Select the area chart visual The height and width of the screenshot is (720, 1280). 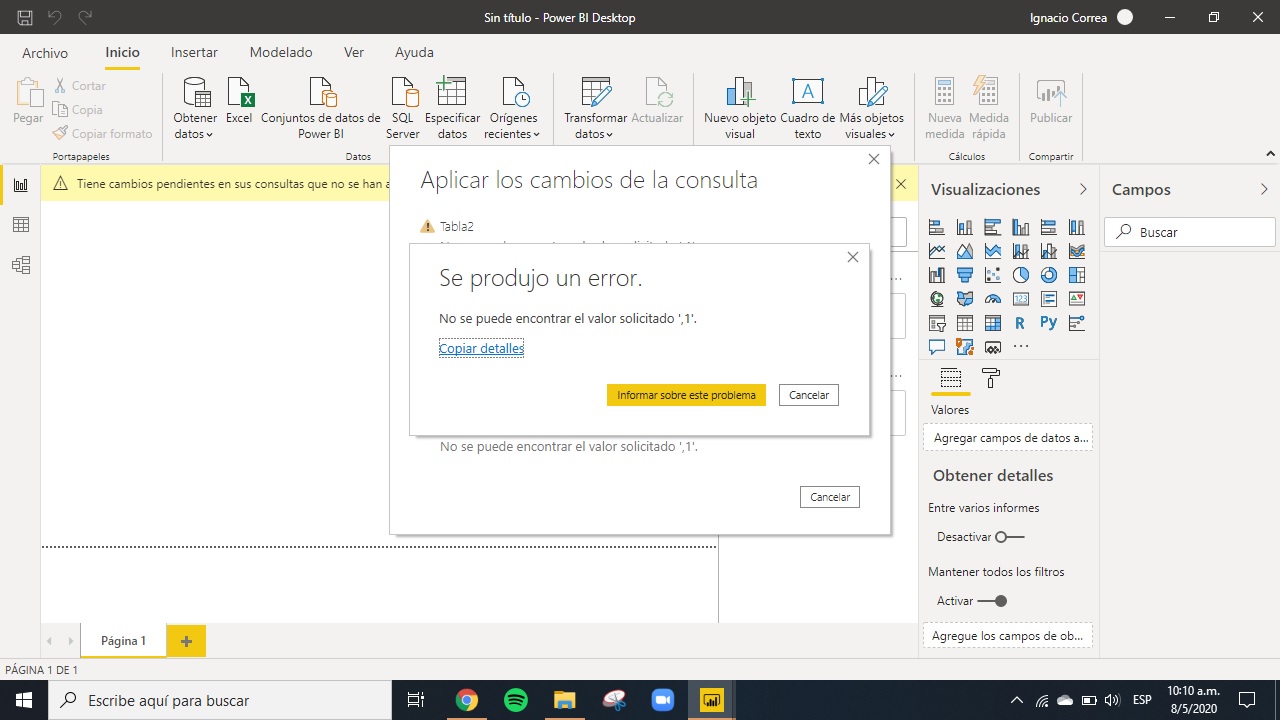pyautogui.click(x=965, y=251)
